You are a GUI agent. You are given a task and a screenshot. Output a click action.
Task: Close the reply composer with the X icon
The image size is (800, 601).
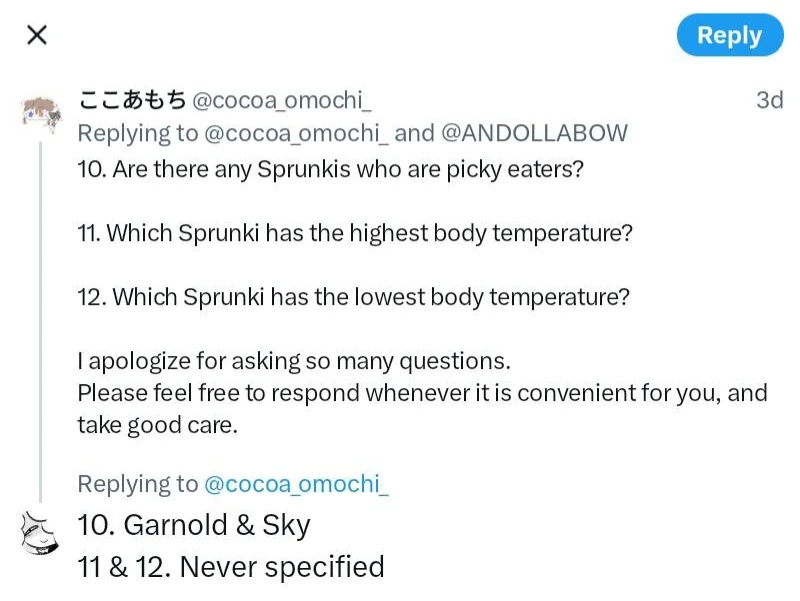37,36
